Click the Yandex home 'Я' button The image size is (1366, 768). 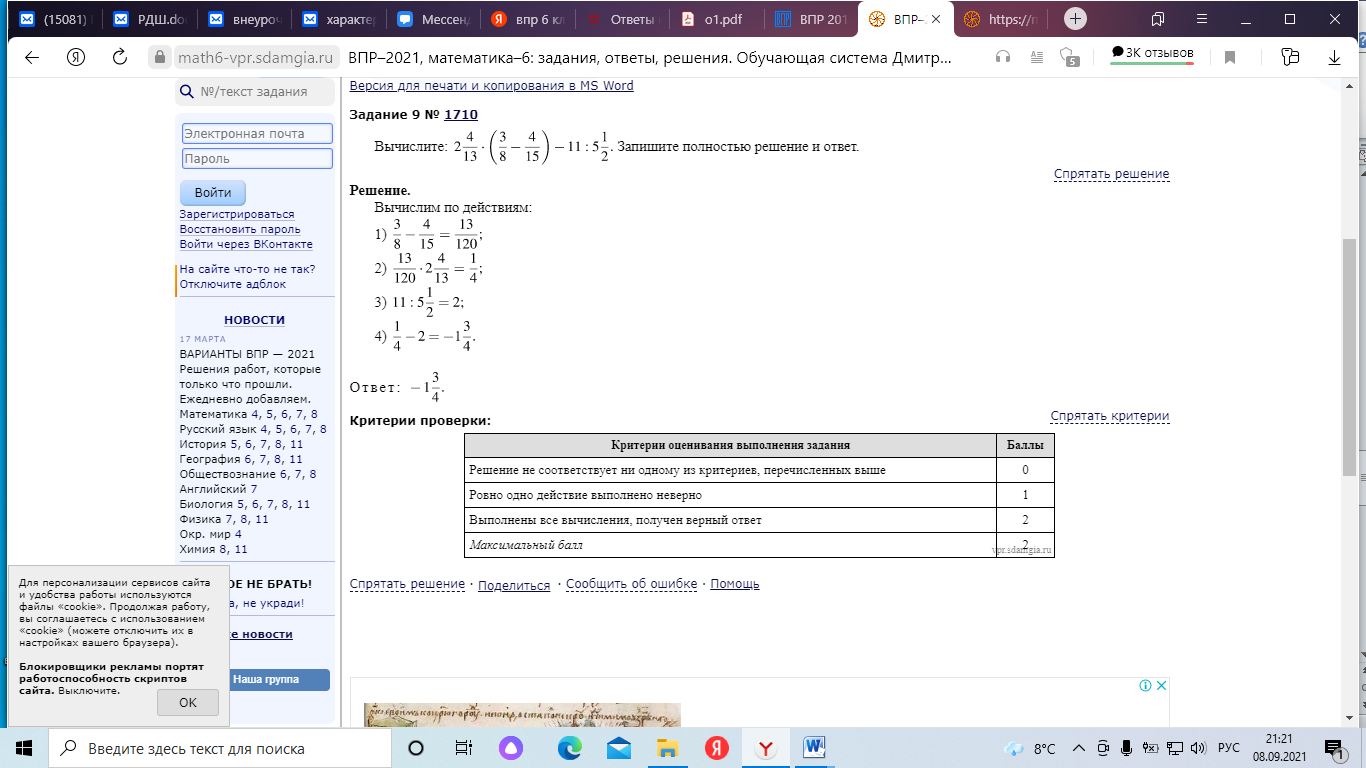tap(75, 57)
